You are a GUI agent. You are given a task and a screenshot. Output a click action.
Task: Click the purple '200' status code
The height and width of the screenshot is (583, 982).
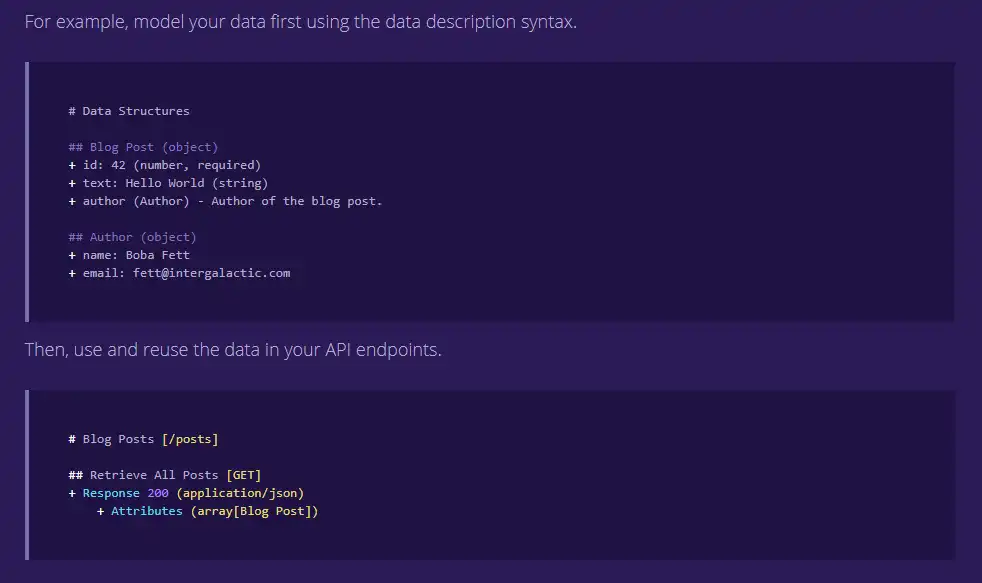tap(158, 493)
